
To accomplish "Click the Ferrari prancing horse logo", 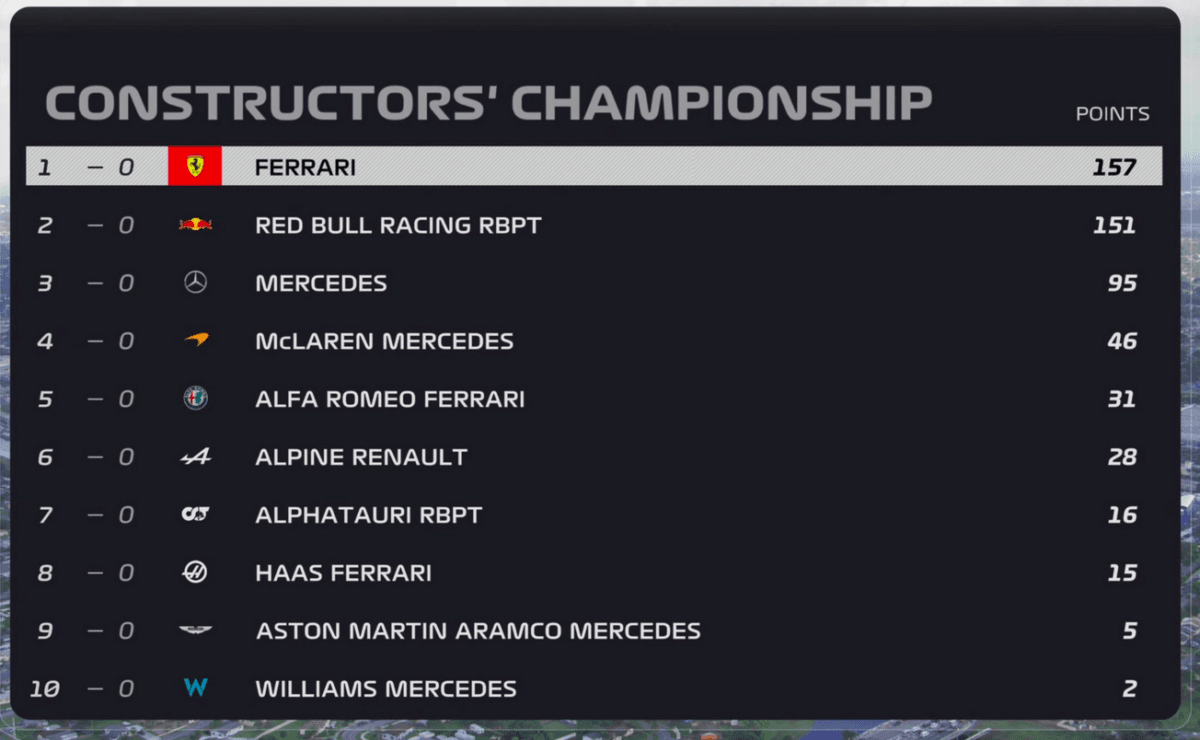I will [x=195, y=166].
